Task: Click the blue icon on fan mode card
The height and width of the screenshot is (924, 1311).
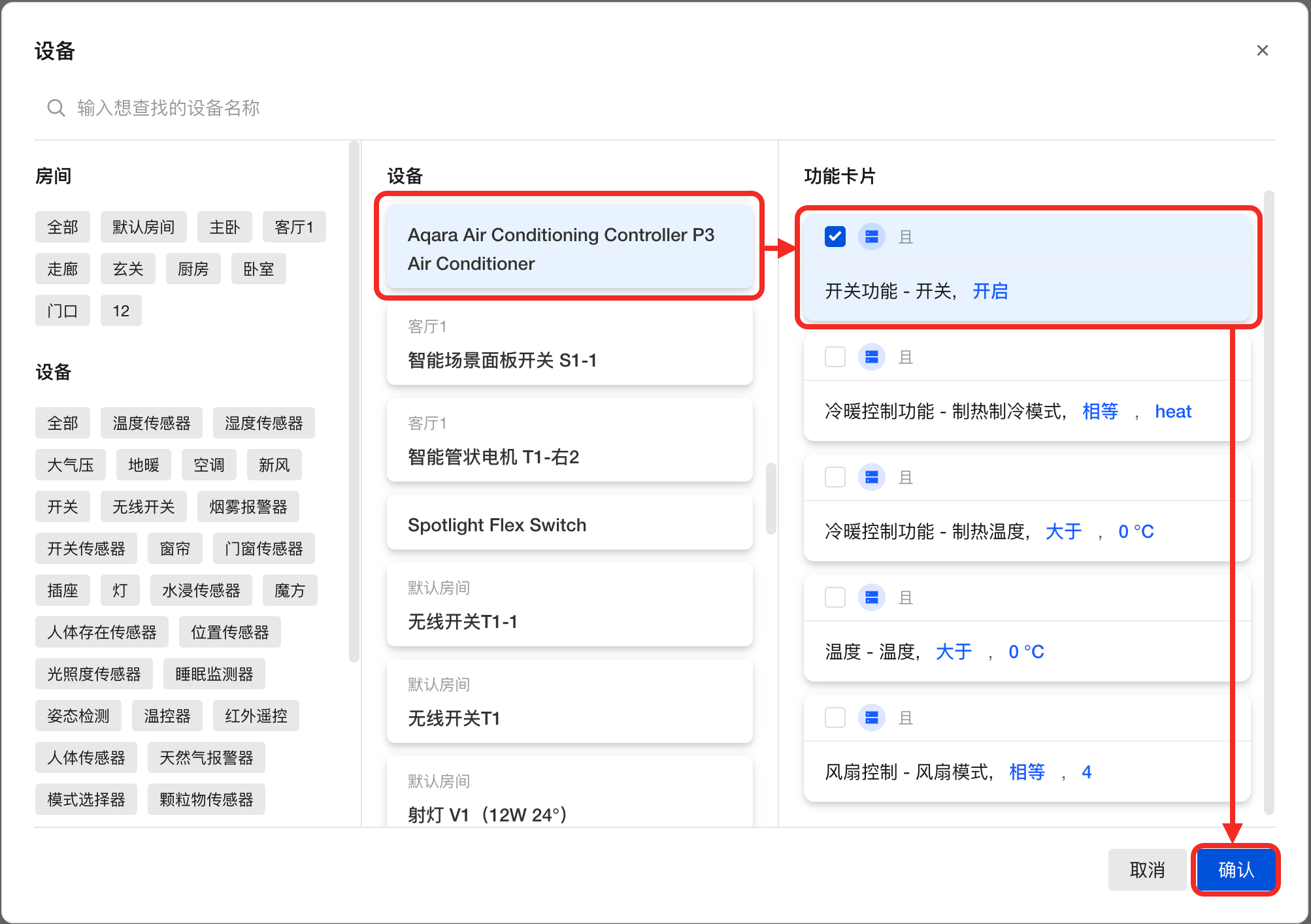Action: pyautogui.click(x=871, y=718)
